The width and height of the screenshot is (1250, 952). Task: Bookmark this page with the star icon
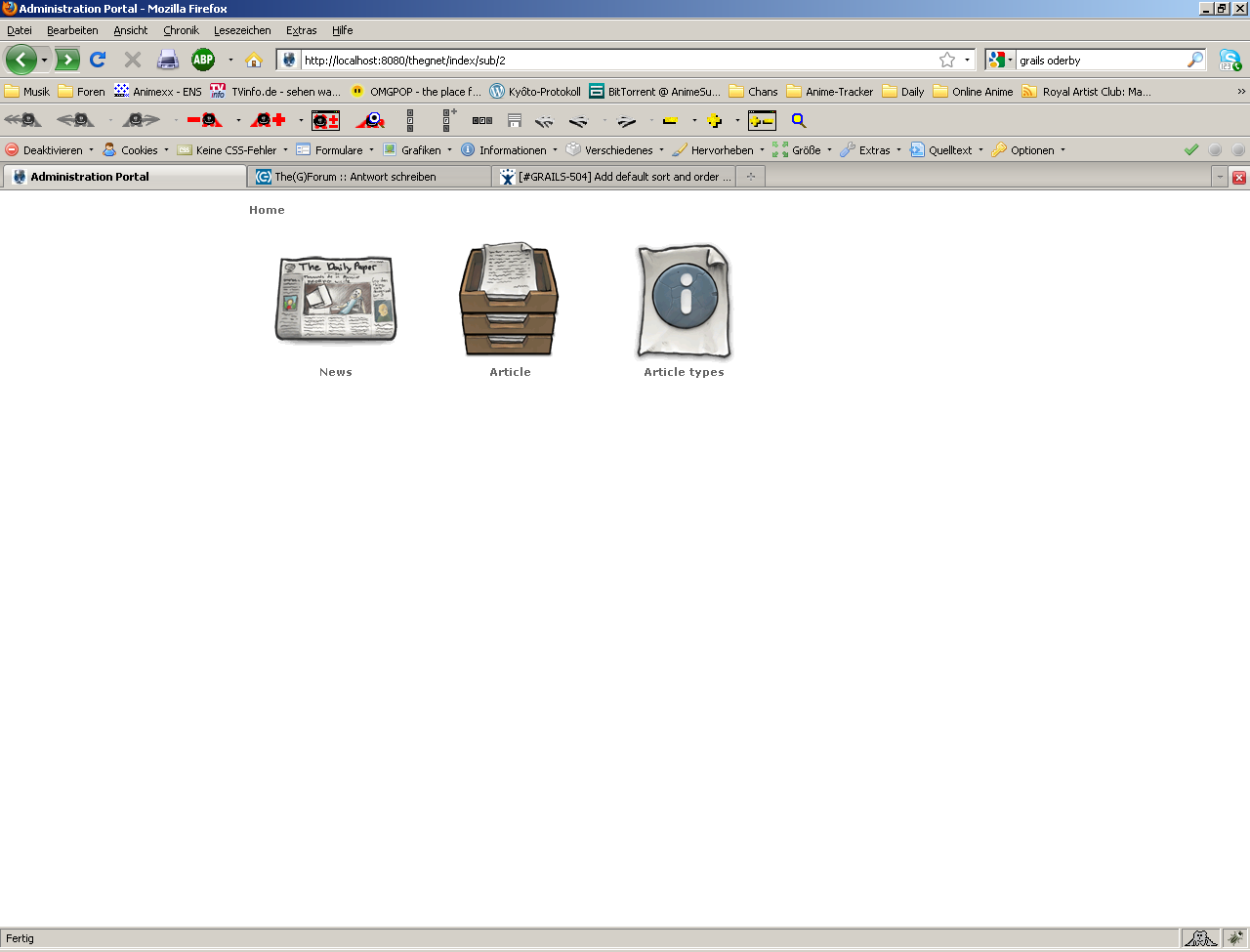point(946,60)
